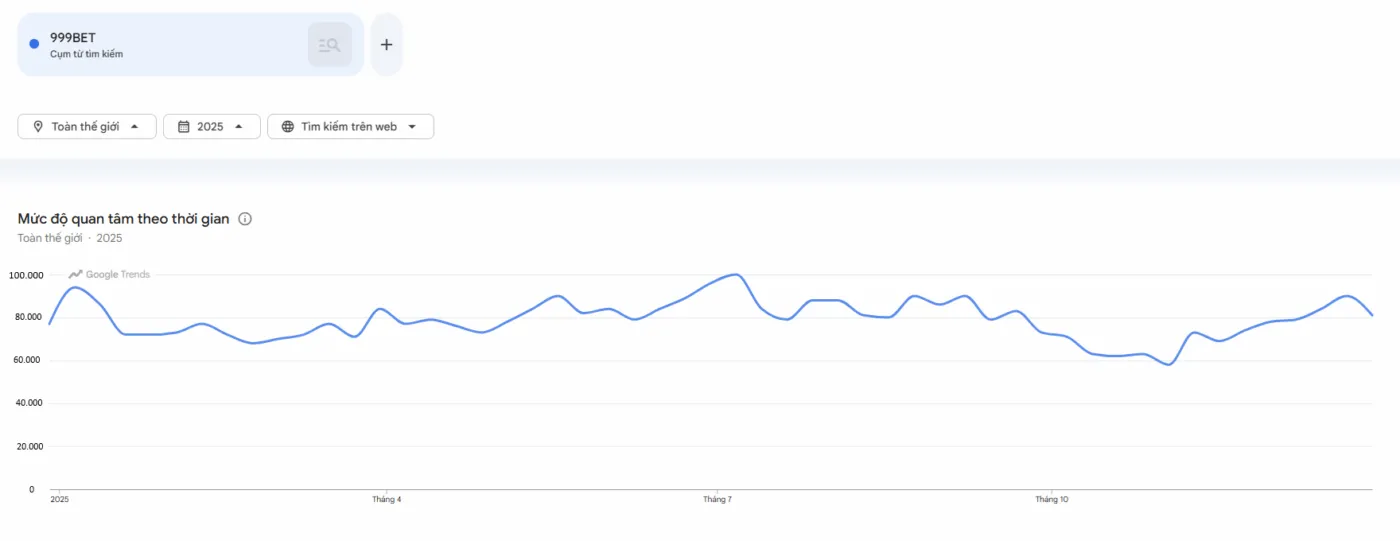Click the chart line's highest peak near Tháng 7
The height and width of the screenshot is (541, 1400).
pyautogui.click(x=735, y=274)
